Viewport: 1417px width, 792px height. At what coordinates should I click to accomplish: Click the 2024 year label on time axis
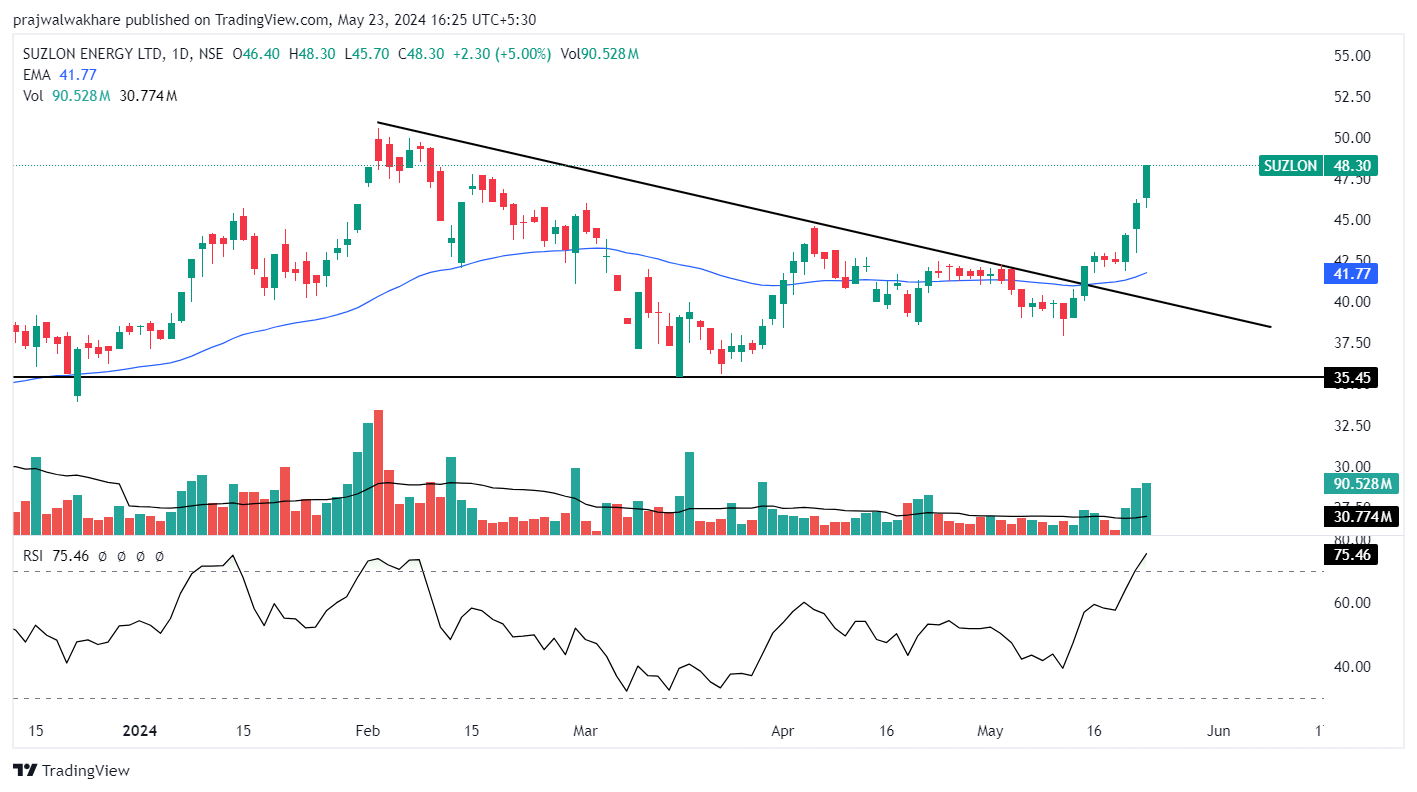[x=139, y=731]
